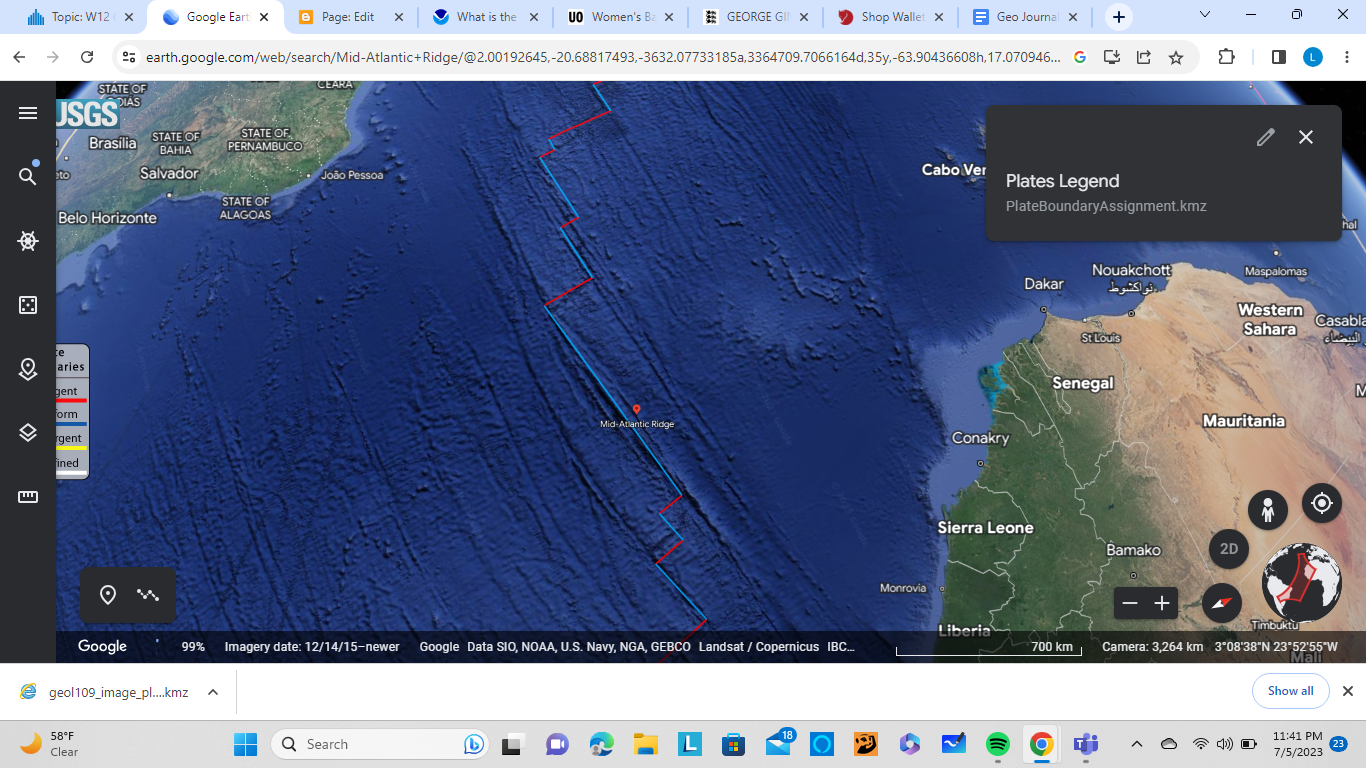This screenshot has width=1366, height=768.
Task: Click the globe overview minimap
Action: [x=1302, y=583]
